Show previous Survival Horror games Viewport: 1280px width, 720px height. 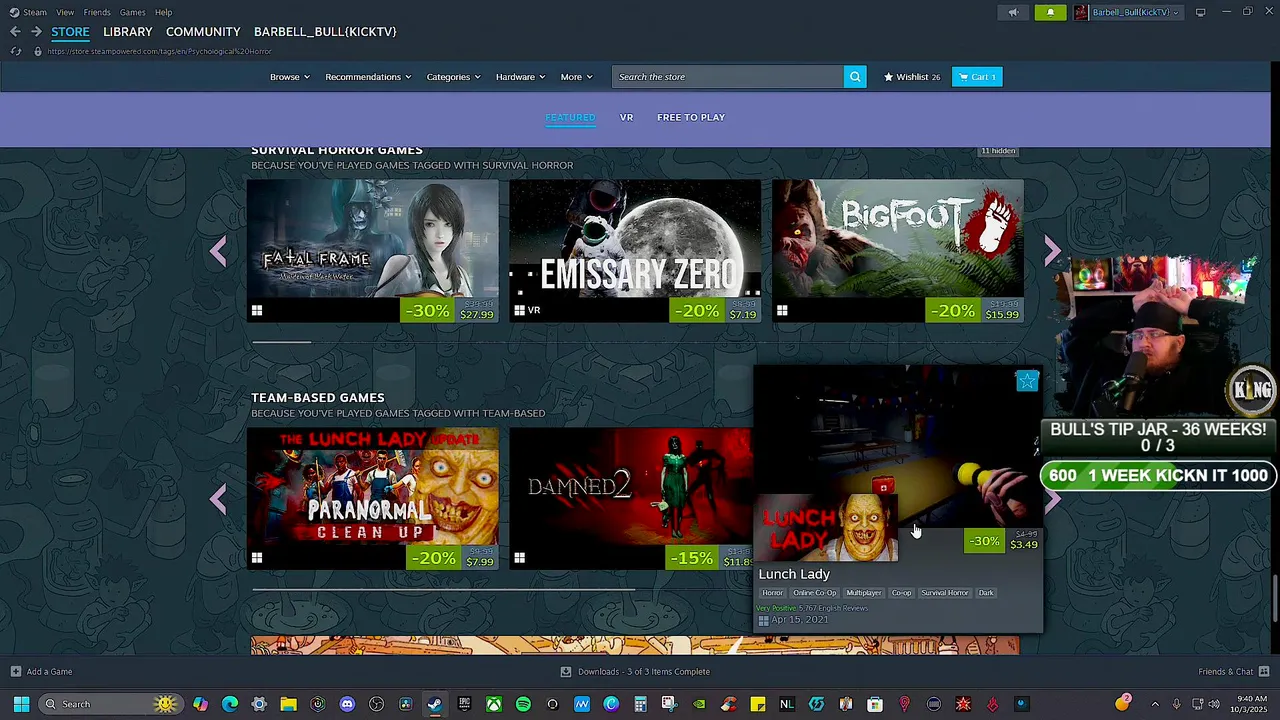pos(218,252)
